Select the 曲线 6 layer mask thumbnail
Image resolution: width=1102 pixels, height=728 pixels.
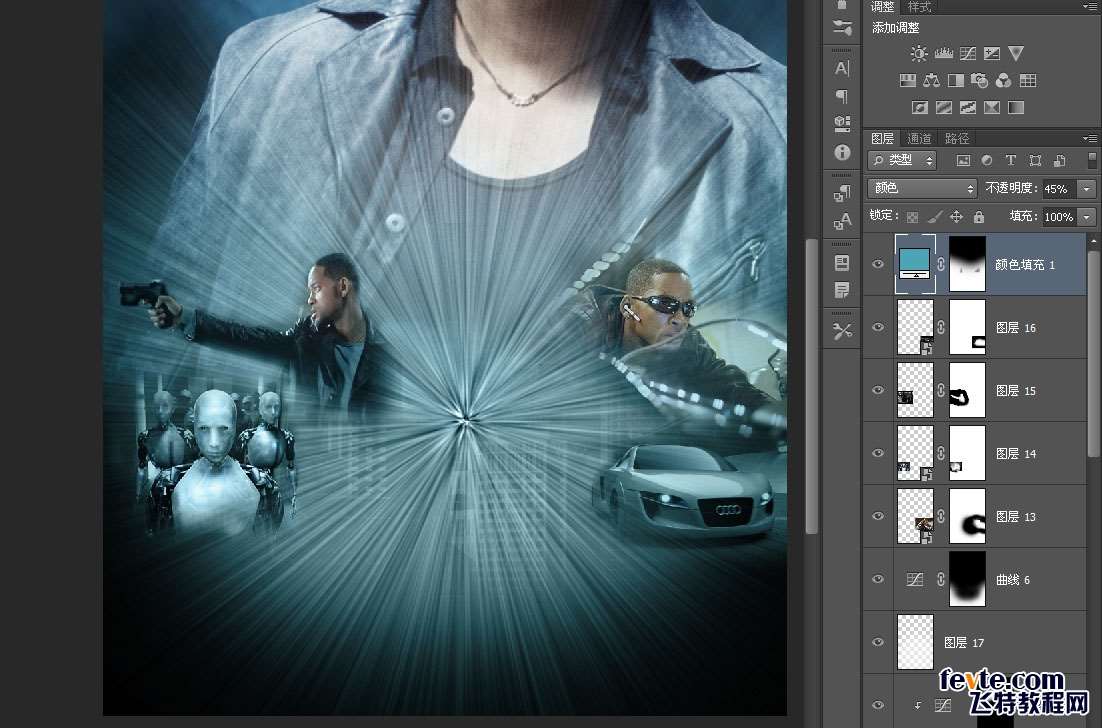(967, 579)
